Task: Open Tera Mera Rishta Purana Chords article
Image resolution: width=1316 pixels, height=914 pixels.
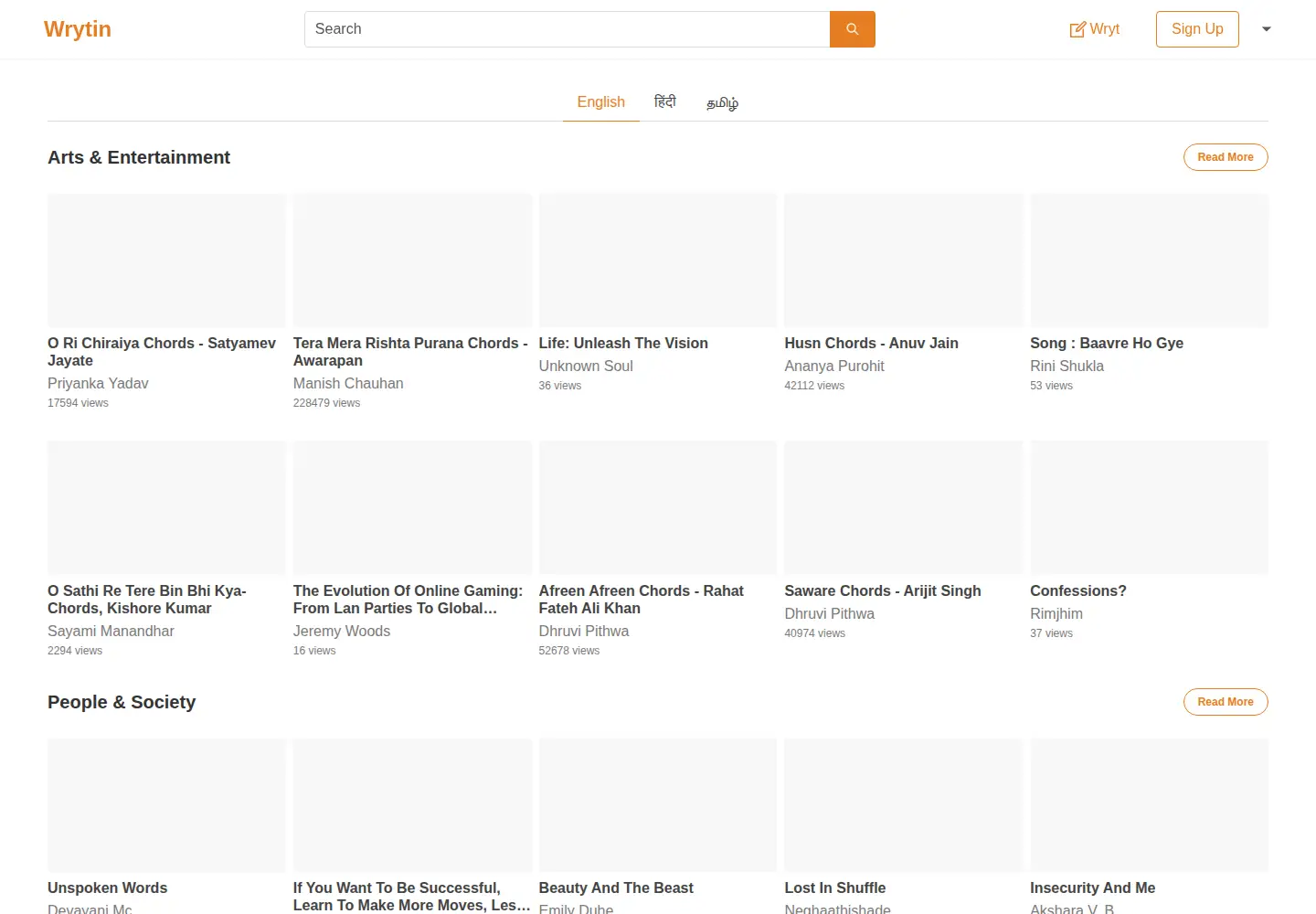Action: tap(410, 352)
